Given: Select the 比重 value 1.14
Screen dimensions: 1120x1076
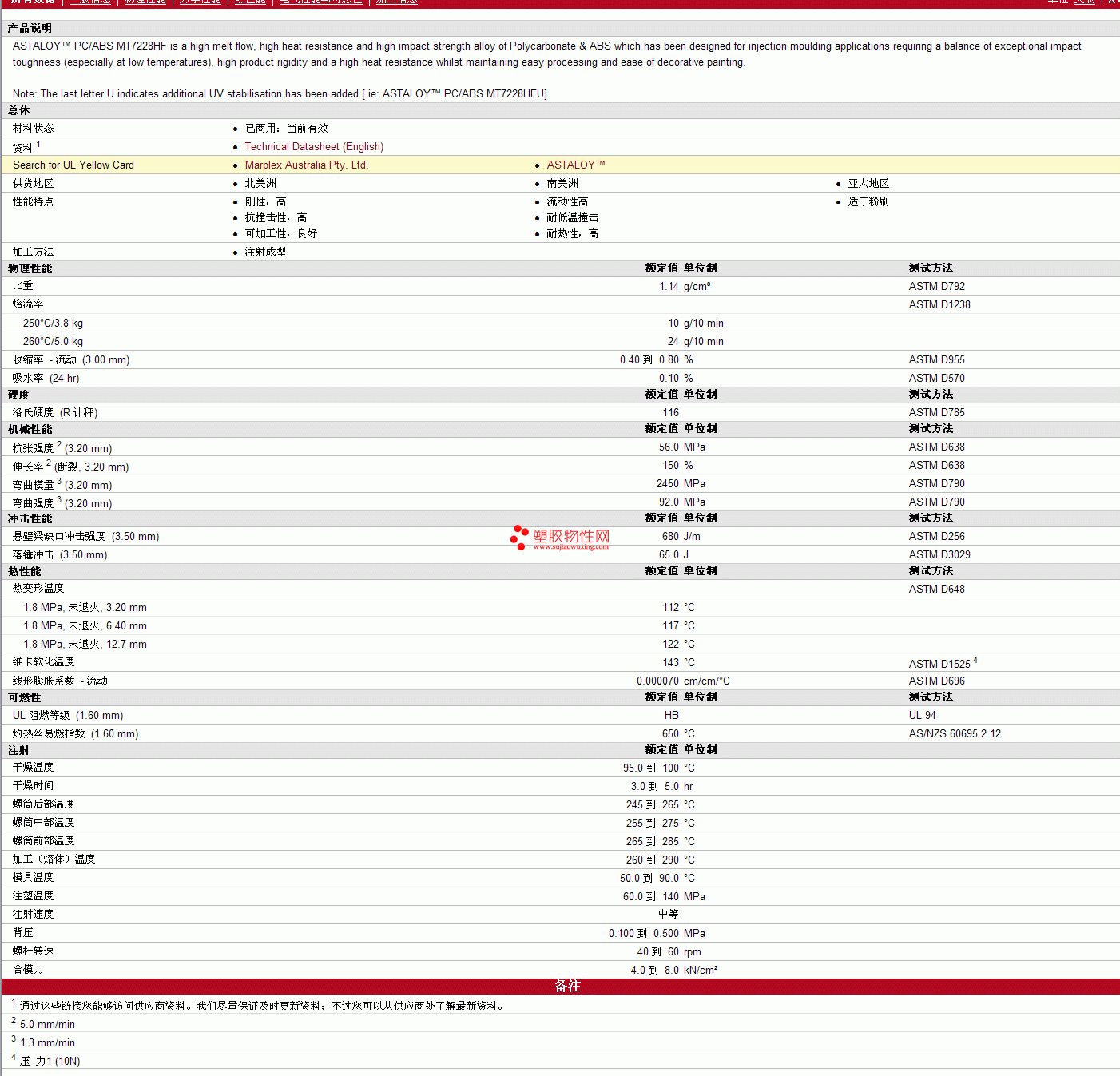Looking at the screenshot, I should [669, 287].
